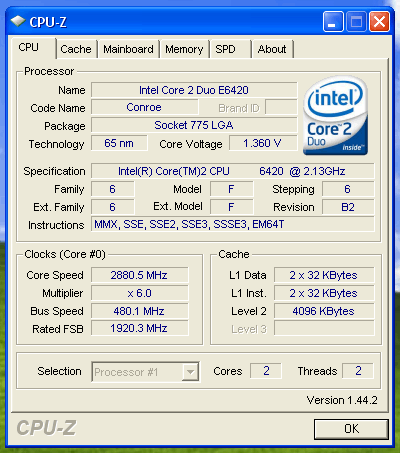Click the Core Voltage value 1.360 V
Screen dimensions: 400x453
(263, 143)
